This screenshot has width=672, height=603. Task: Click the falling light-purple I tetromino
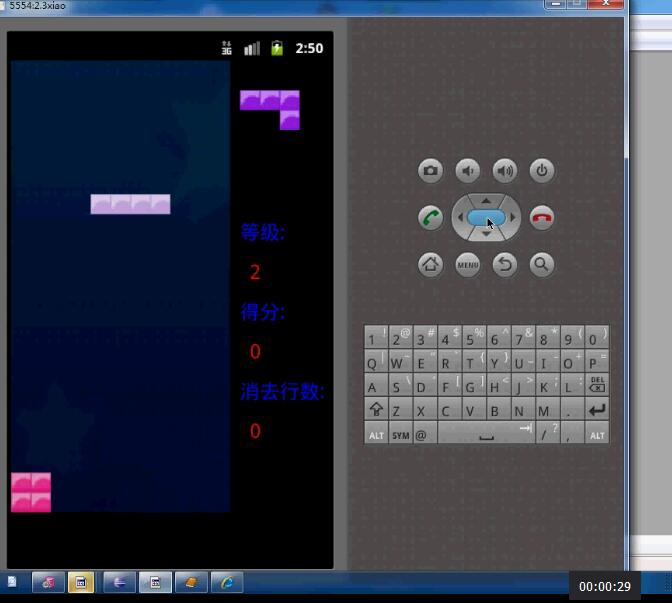[x=130, y=204]
